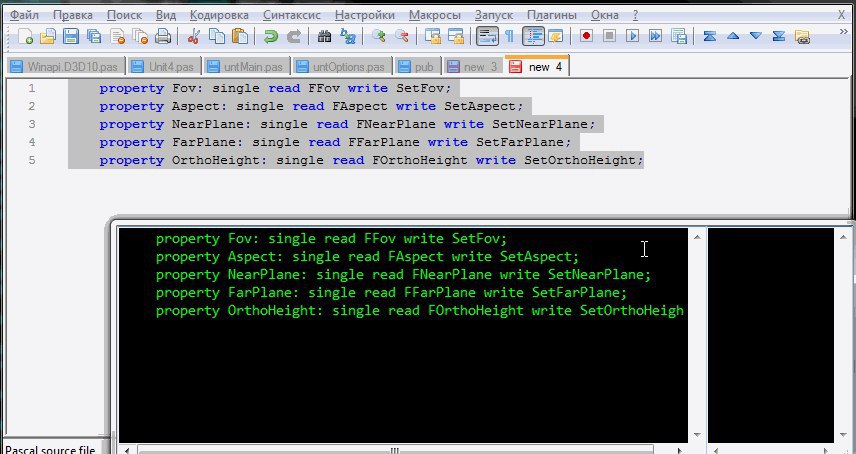Click the Save file icon
Image resolution: width=856 pixels, height=454 pixels.
point(71,37)
